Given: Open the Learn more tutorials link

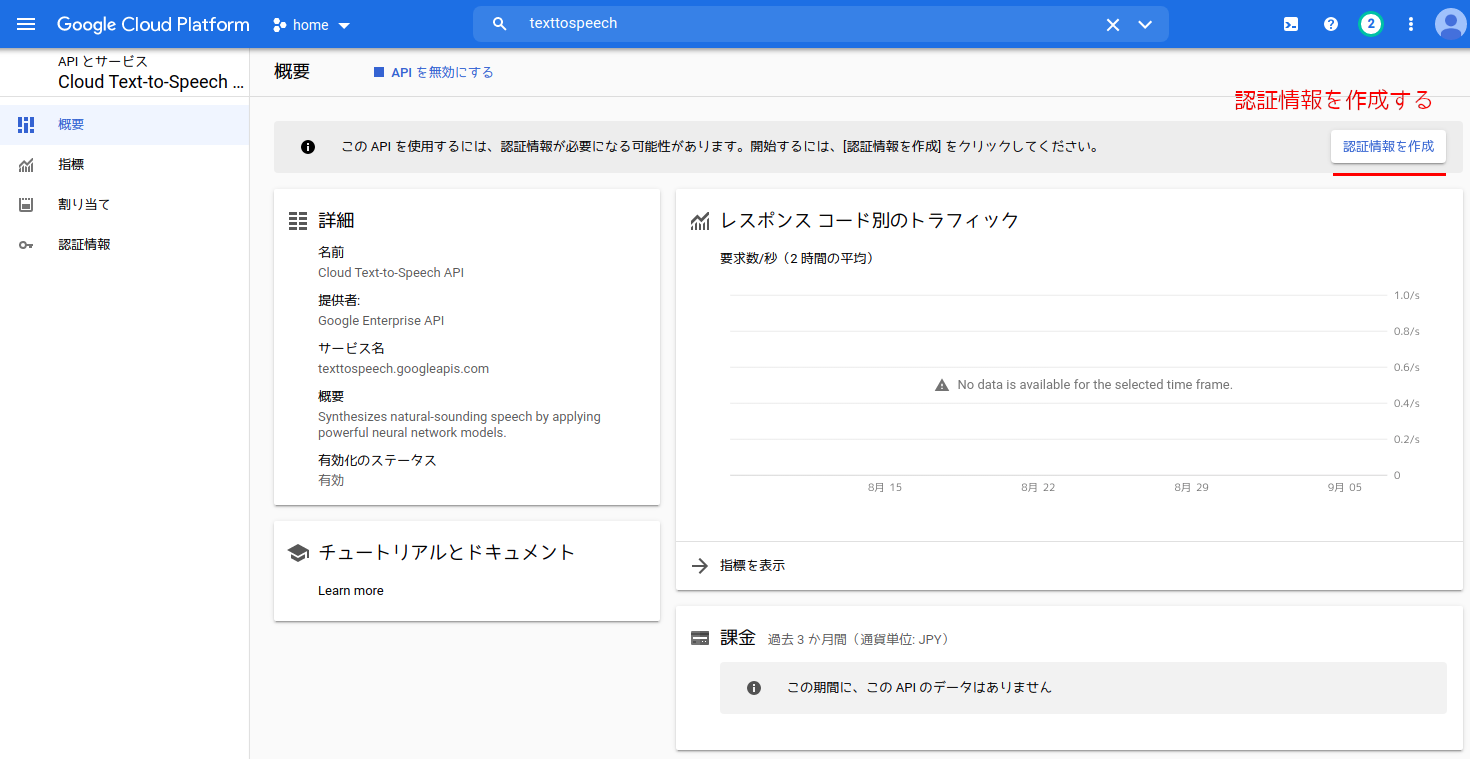Looking at the screenshot, I should (x=350, y=590).
